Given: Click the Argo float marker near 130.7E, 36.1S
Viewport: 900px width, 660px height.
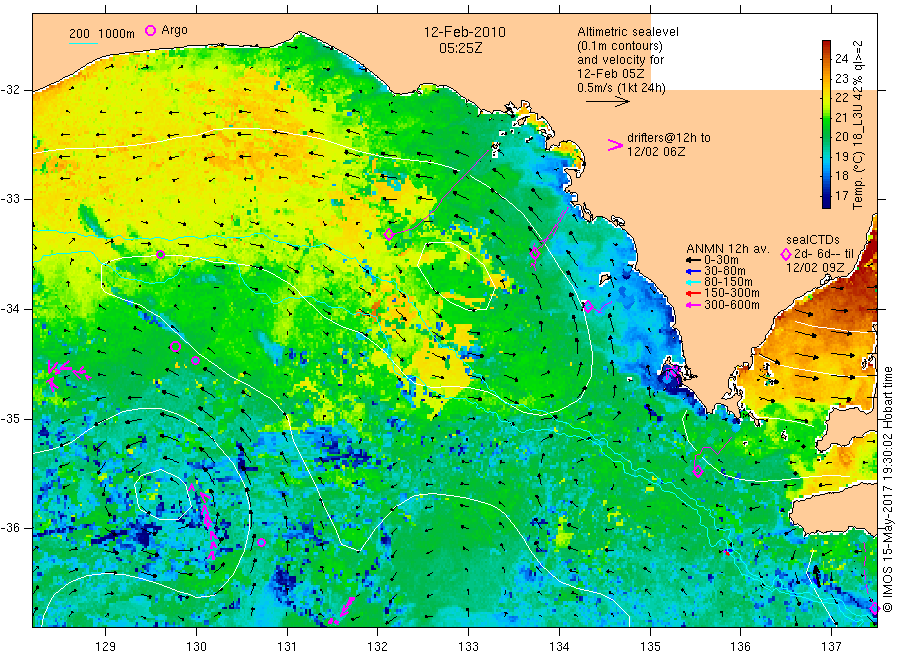Looking at the screenshot, I should tap(262, 542).
